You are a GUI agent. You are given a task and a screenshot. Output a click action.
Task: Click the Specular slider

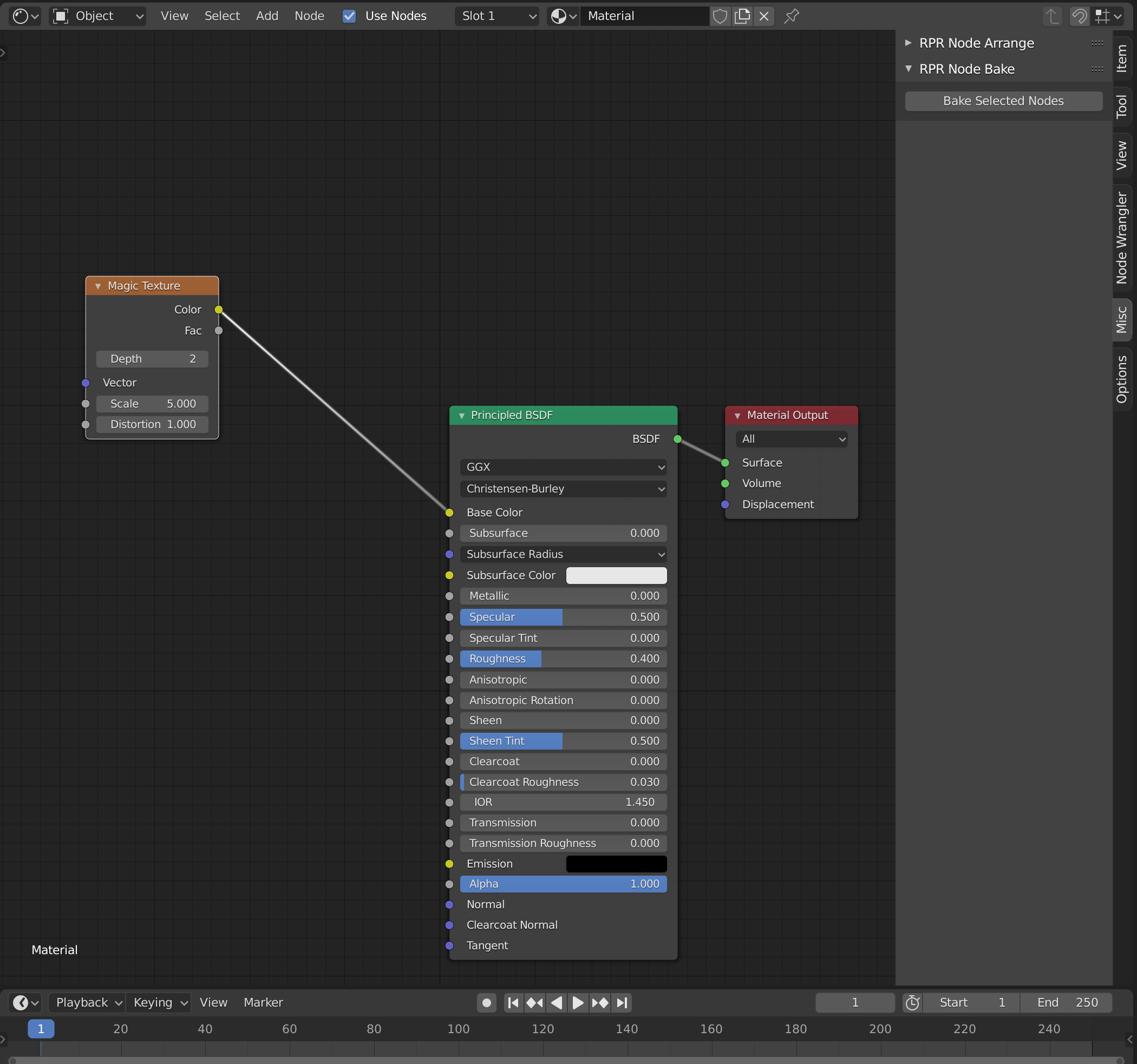pyautogui.click(x=563, y=617)
